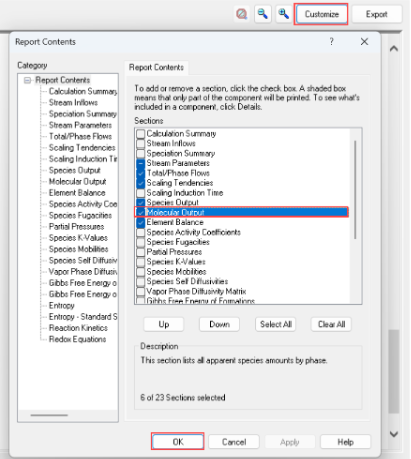Uncheck the Element Balance checkbox
The image size is (411, 459).
pos(141,222)
